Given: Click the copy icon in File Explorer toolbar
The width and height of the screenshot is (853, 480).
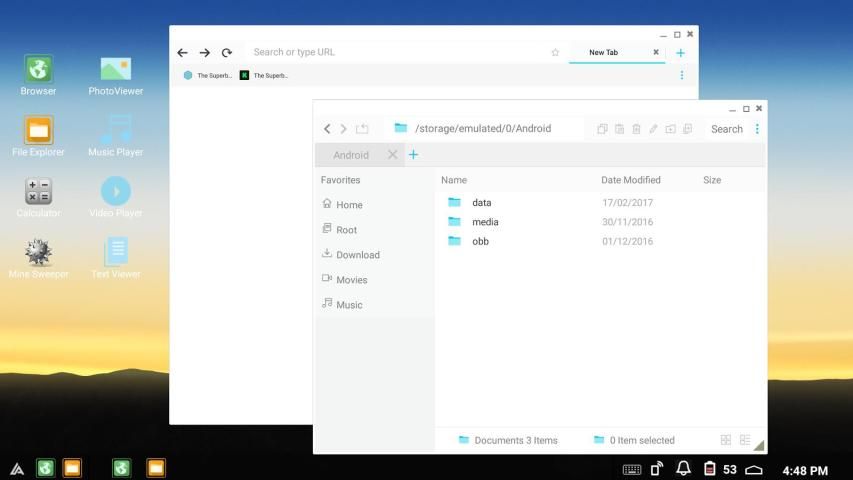Looking at the screenshot, I should tap(602, 129).
